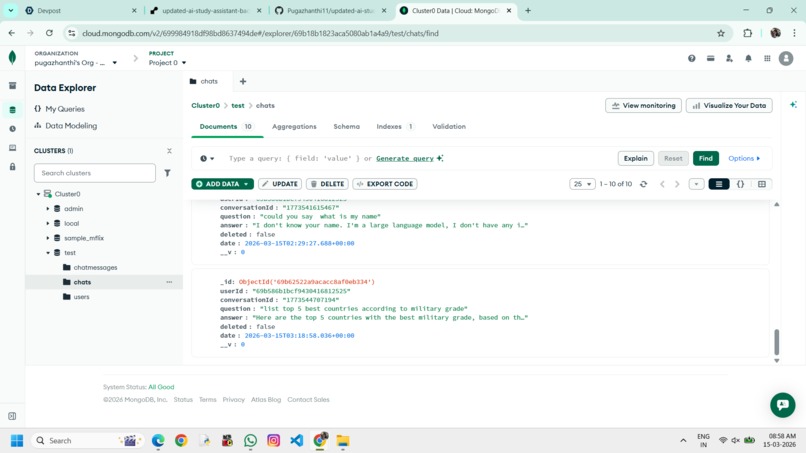806x453 pixels.
Task: Collapse the Cluster0 tree node
Action: coord(38,194)
